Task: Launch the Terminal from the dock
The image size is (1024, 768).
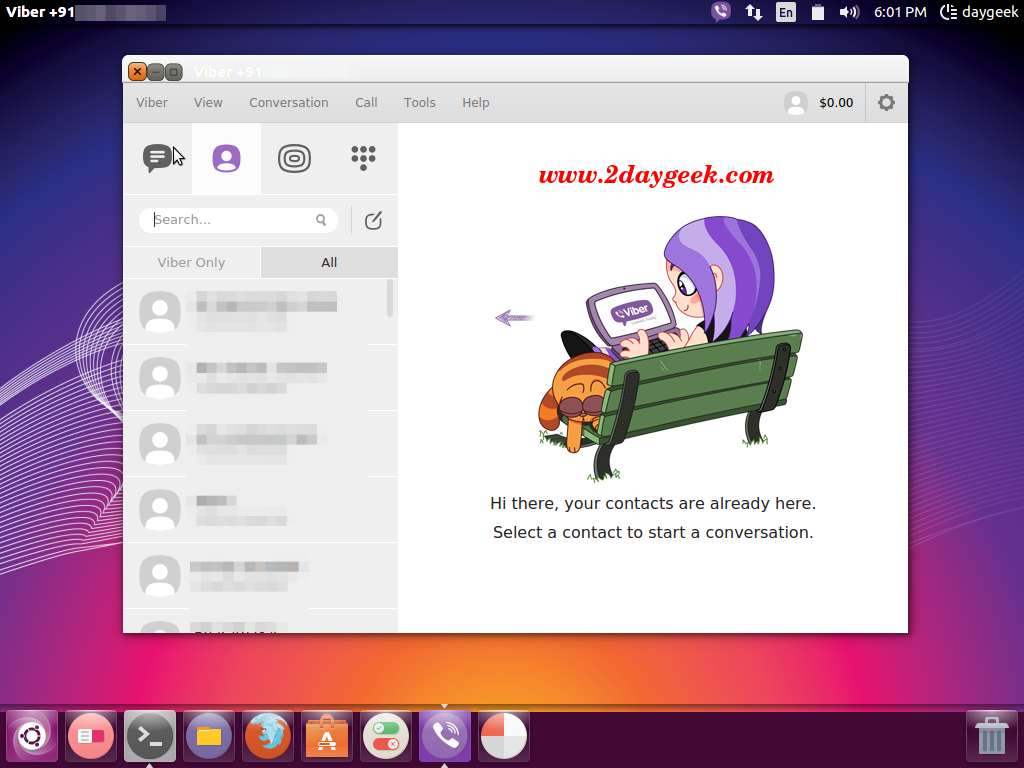Action: [x=150, y=736]
